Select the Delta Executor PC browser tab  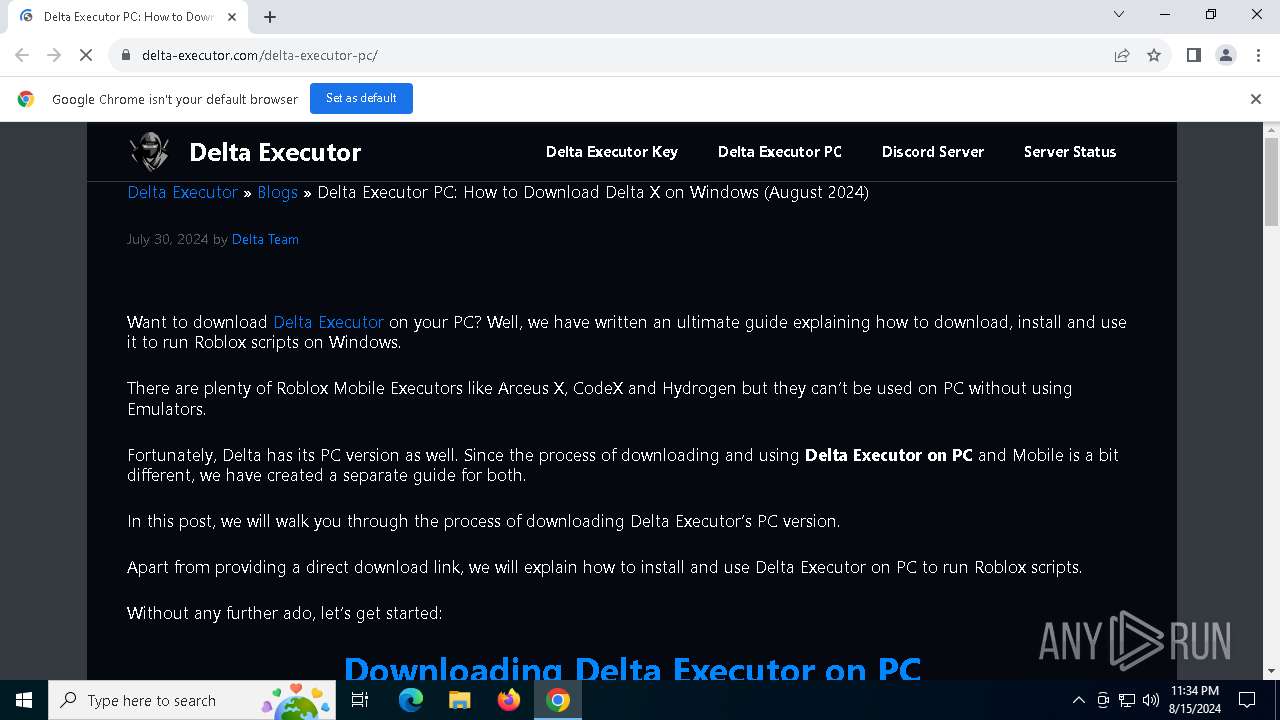point(128,17)
